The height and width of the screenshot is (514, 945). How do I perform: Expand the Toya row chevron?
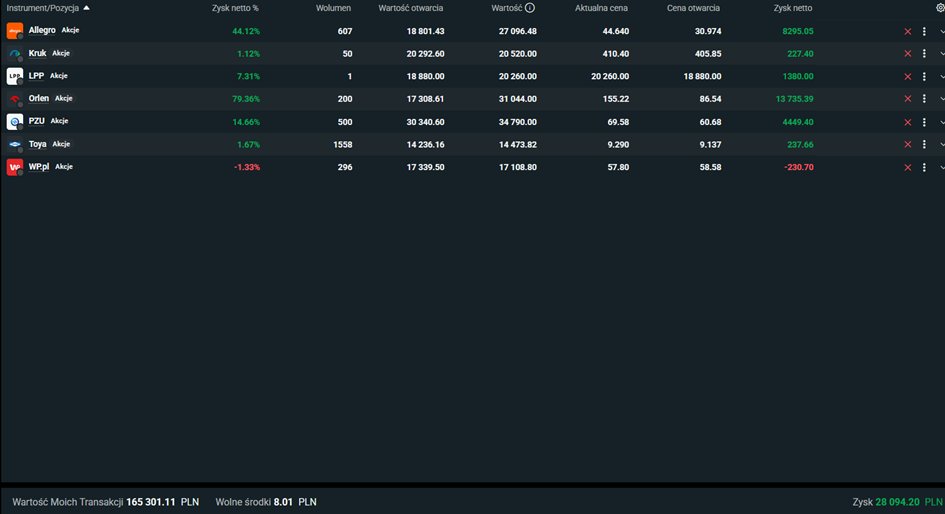[x=942, y=145]
